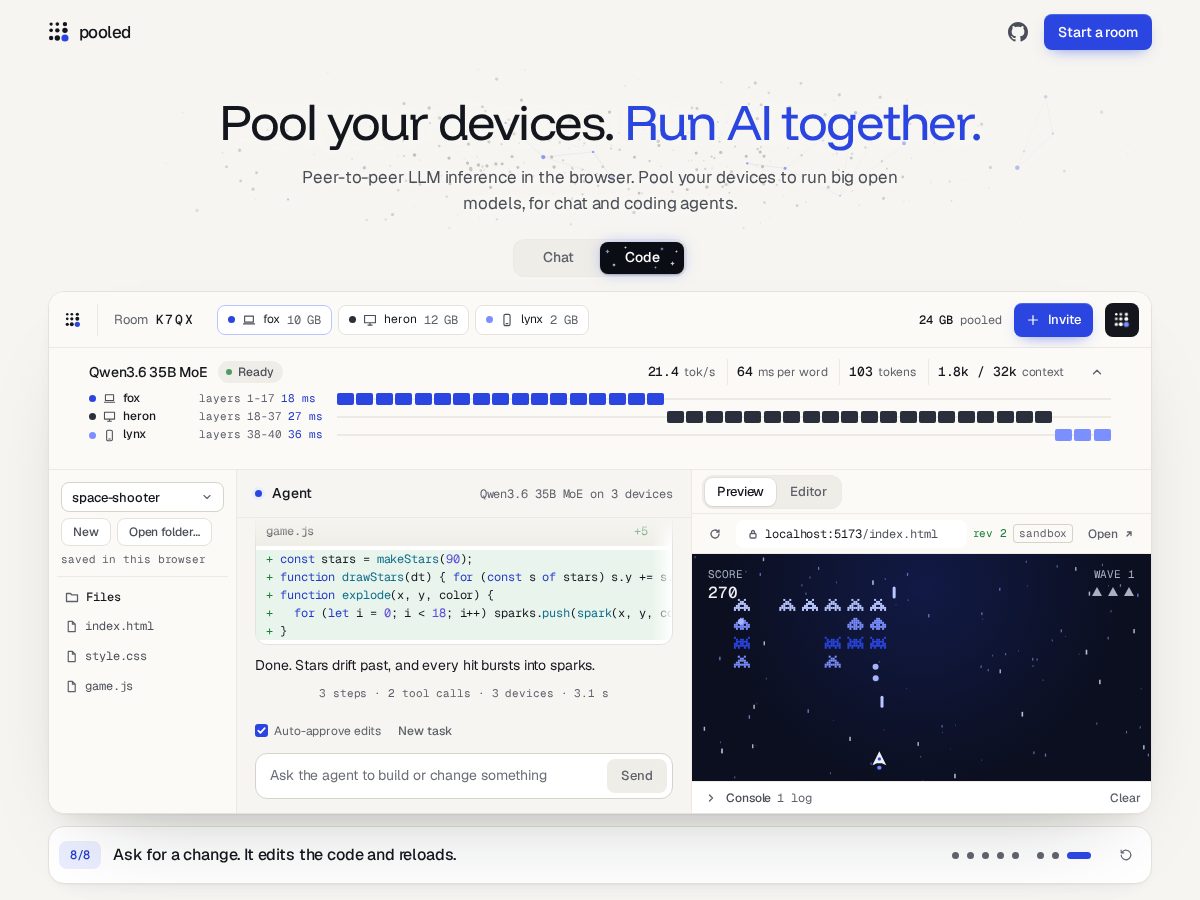The width and height of the screenshot is (1200, 900).
Task: Expand the Console log chevron
Action: (711, 798)
